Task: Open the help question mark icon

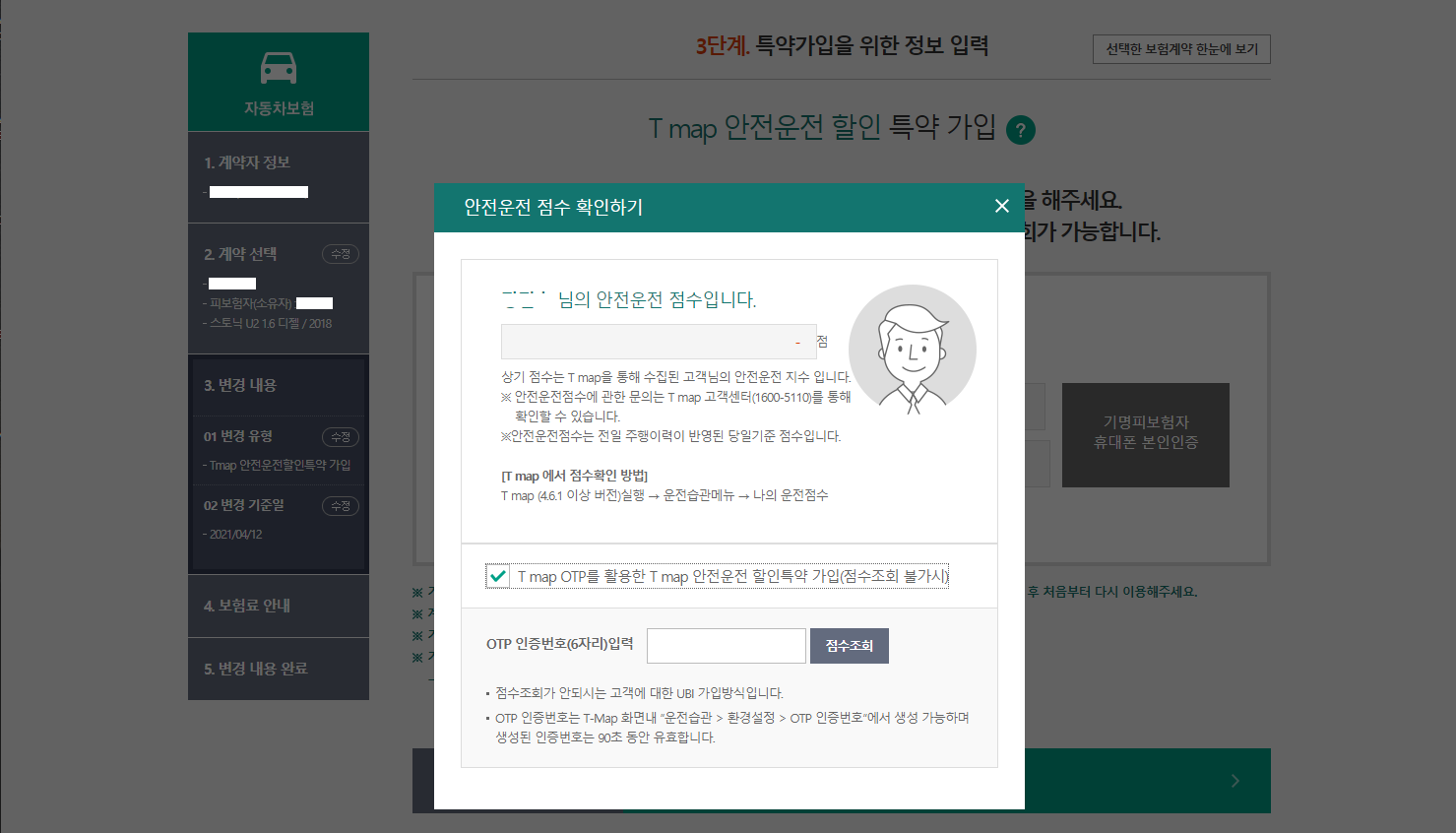Action: click(1021, 130)
